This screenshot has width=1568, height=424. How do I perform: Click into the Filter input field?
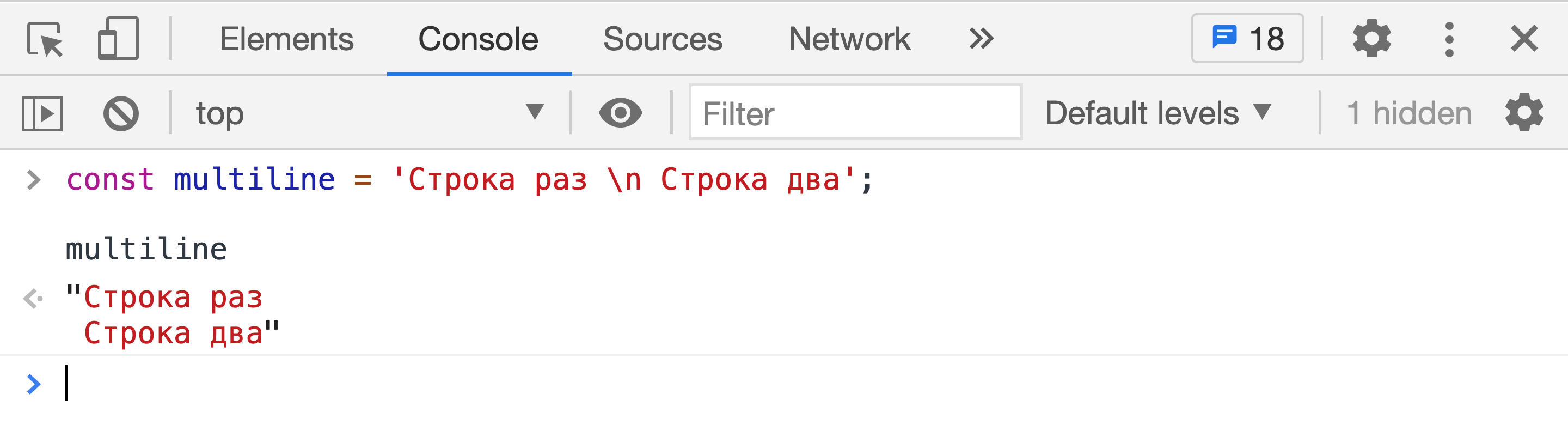(855, 113)
